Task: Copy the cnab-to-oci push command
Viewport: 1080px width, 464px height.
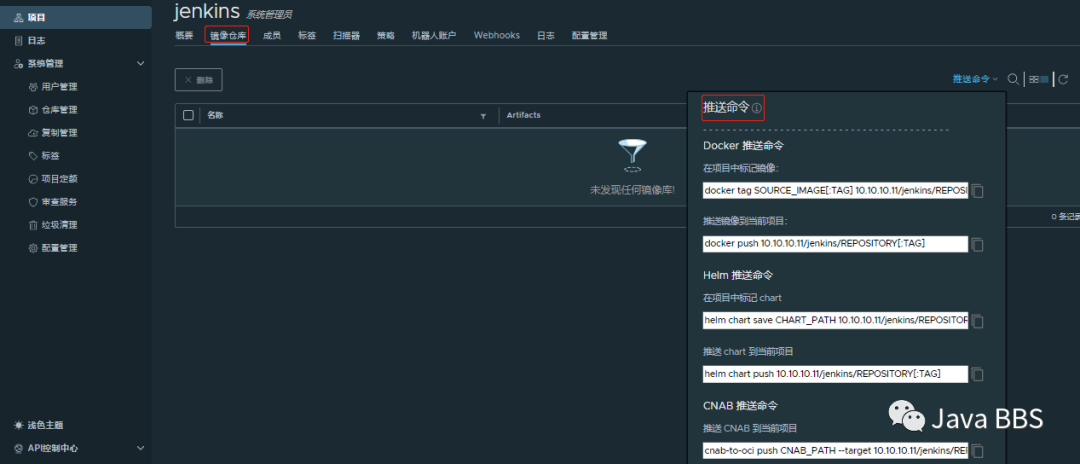Action: (977, 452)
